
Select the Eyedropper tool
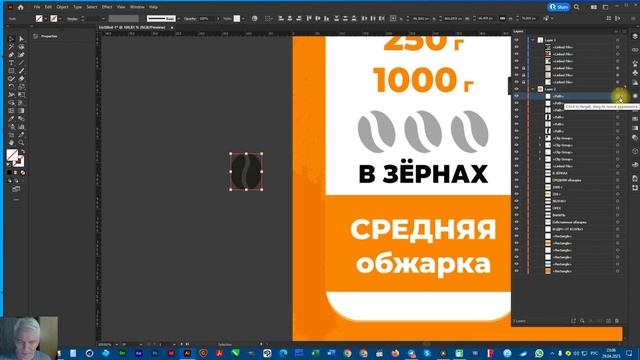(x=11, y=119)
